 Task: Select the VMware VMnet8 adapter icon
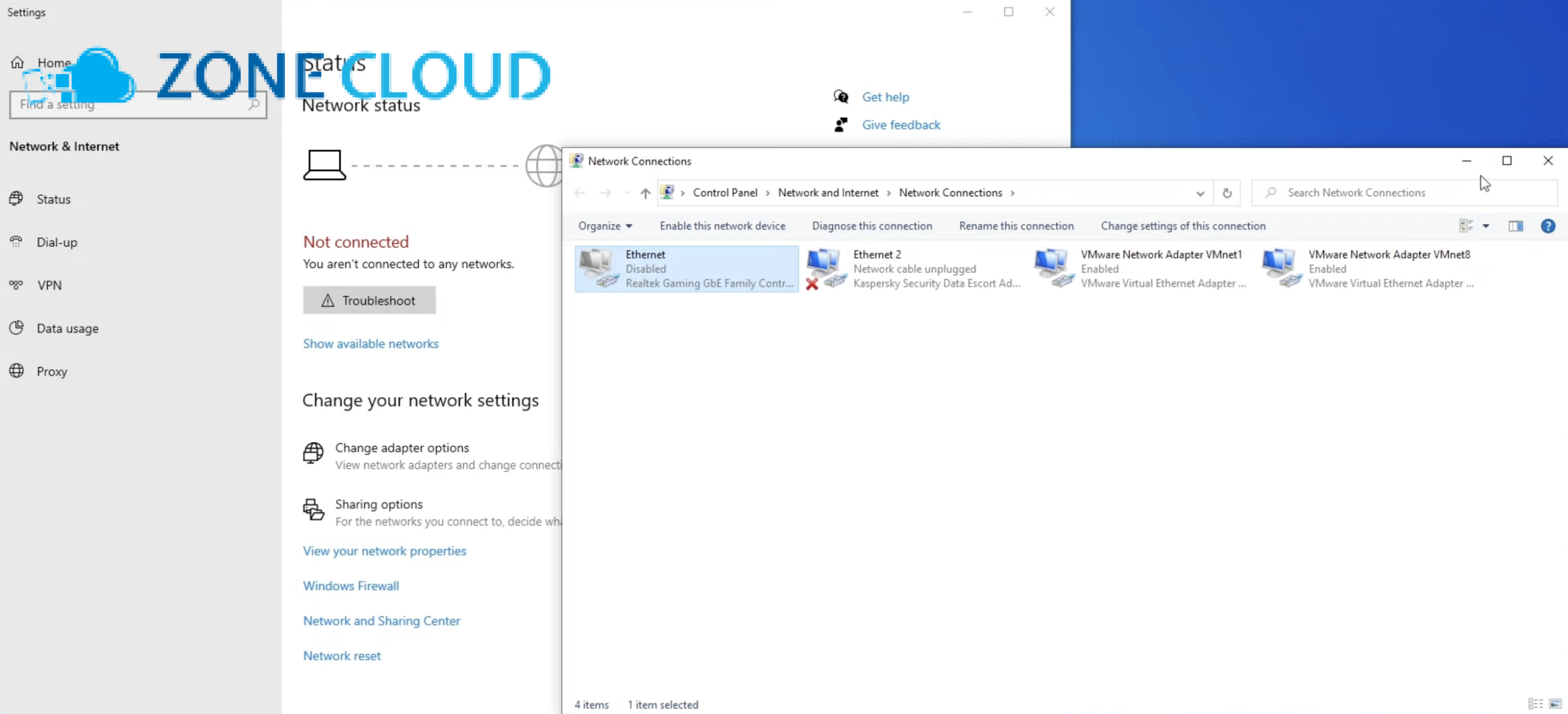click(1282, 268)
